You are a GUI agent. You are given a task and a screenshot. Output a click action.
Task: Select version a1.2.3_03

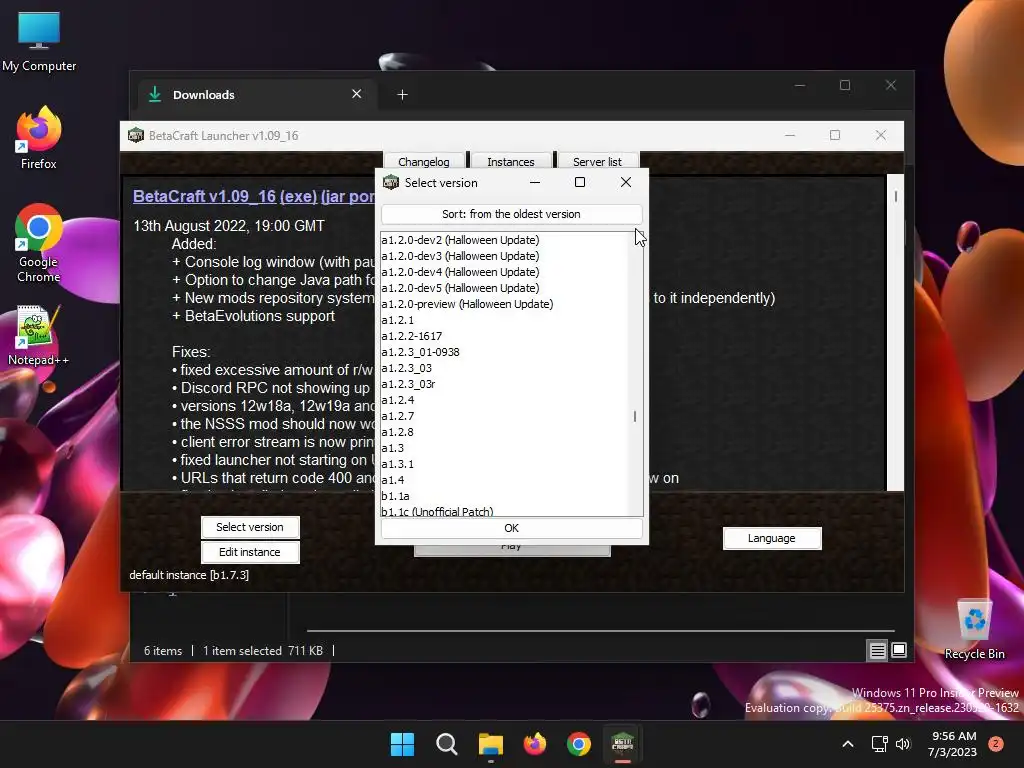point(505,368)
